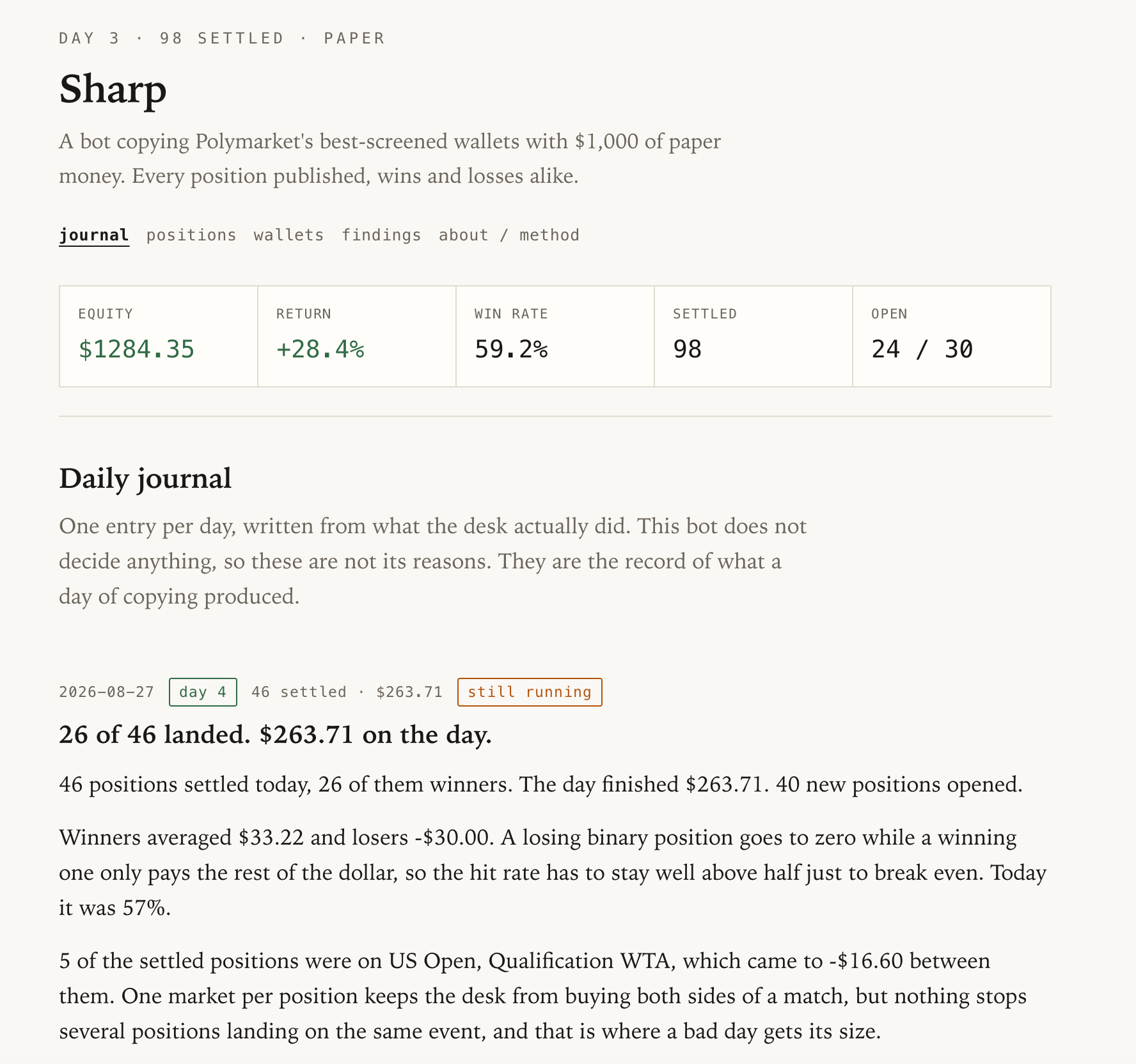1136x1064 pixels.
Task: Click the day 4 badge
Action: tap(203, 692)
